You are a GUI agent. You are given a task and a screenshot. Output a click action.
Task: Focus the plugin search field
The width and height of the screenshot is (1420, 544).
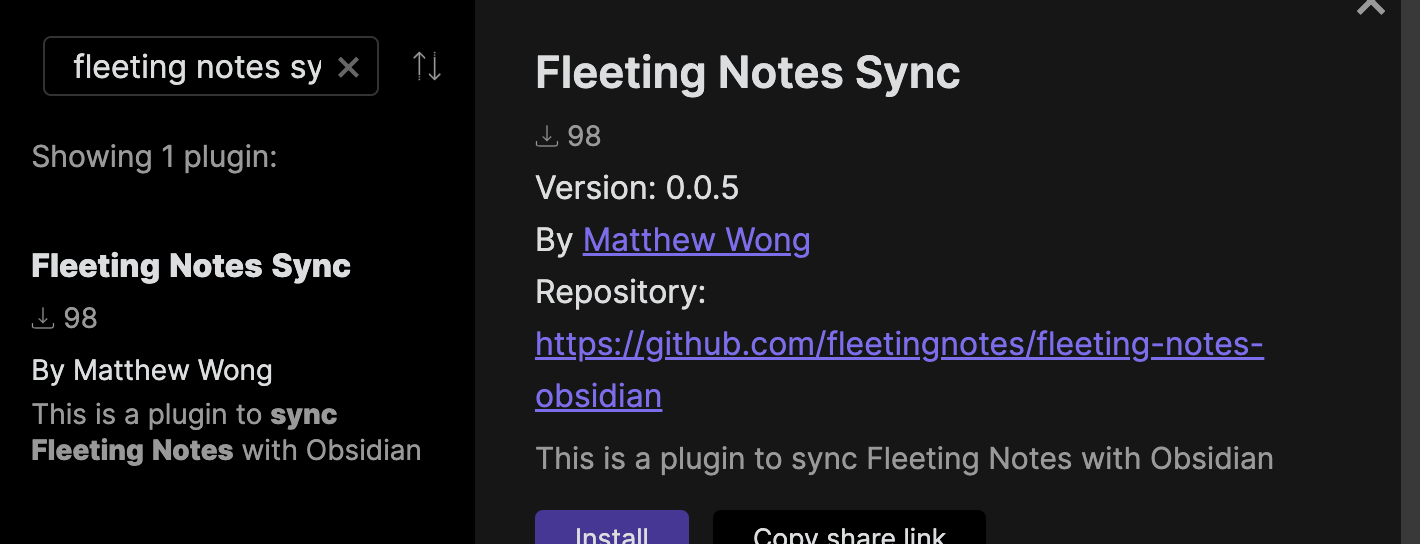pyautogui.click(x=197, y=67)
